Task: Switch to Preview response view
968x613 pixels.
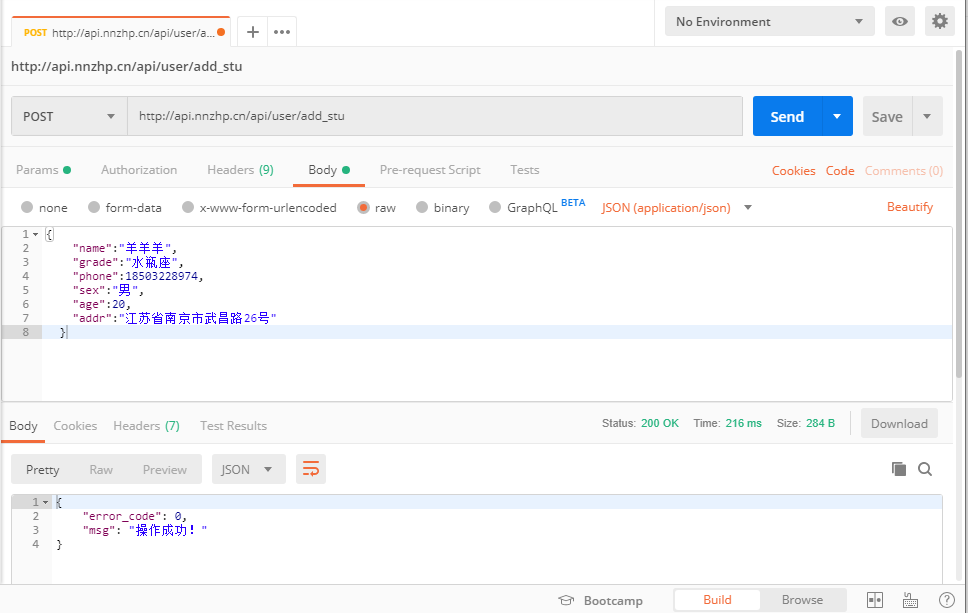Action: [x=164, y=469]
